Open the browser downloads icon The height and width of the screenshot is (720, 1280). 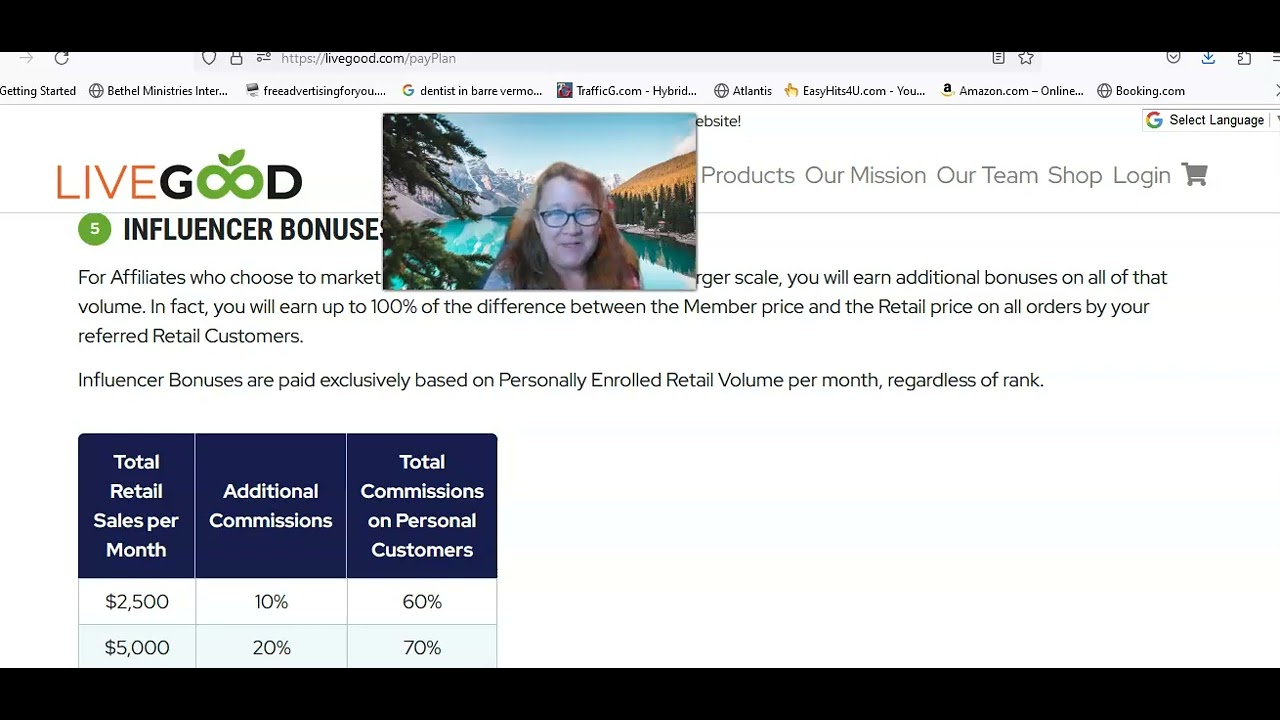[x=1208, y=58]
